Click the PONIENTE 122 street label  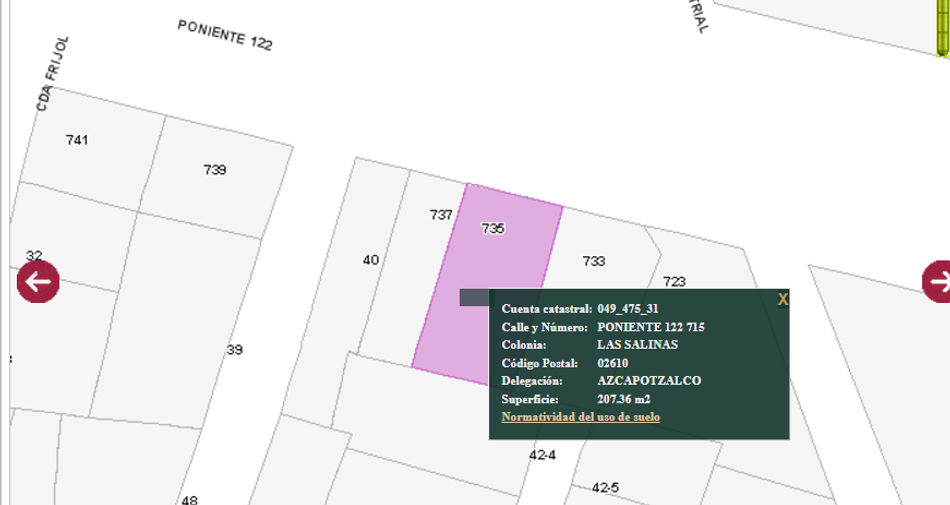tap(225, 35)
